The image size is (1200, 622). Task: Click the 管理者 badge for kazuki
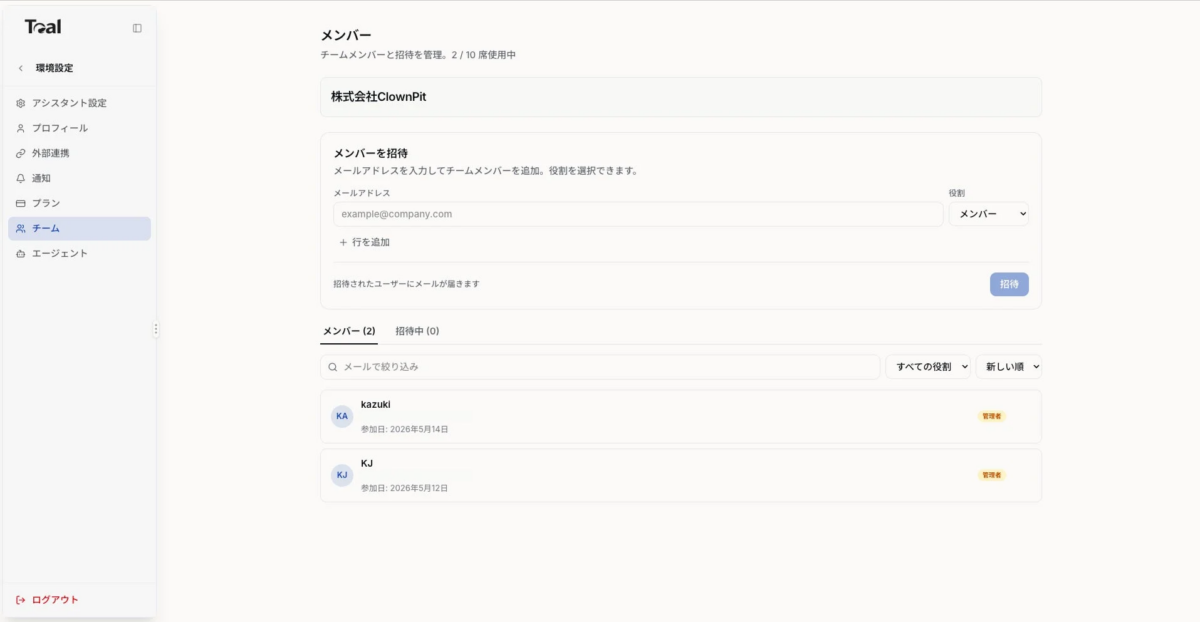[x=991, y=416]
